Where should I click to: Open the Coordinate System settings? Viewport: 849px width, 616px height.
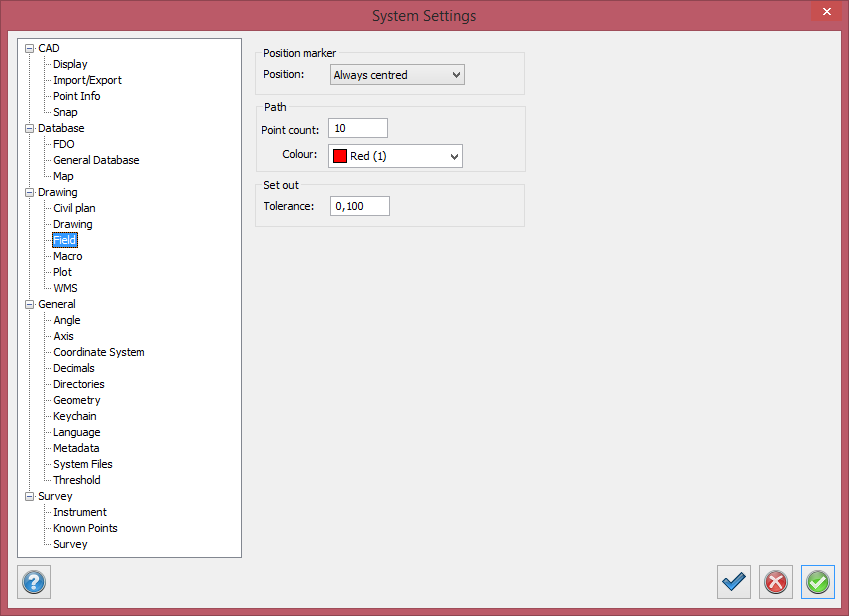point(98,352)
